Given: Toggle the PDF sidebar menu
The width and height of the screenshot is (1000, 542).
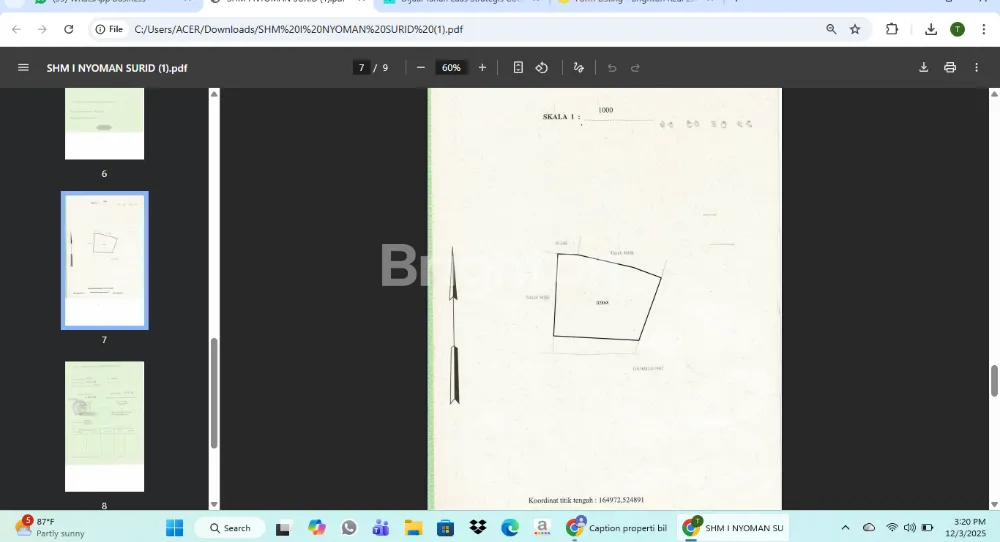Looking at the screenshot, I should [x=23, y=68].
